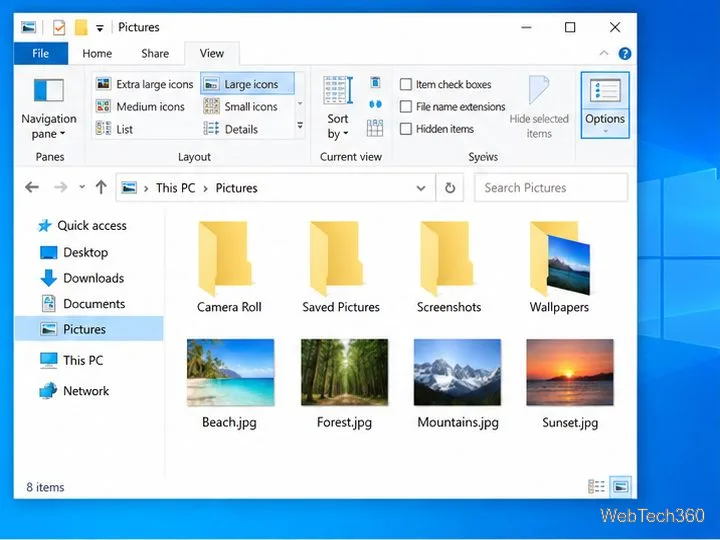Open the File menu

click(x=40, y=54)
